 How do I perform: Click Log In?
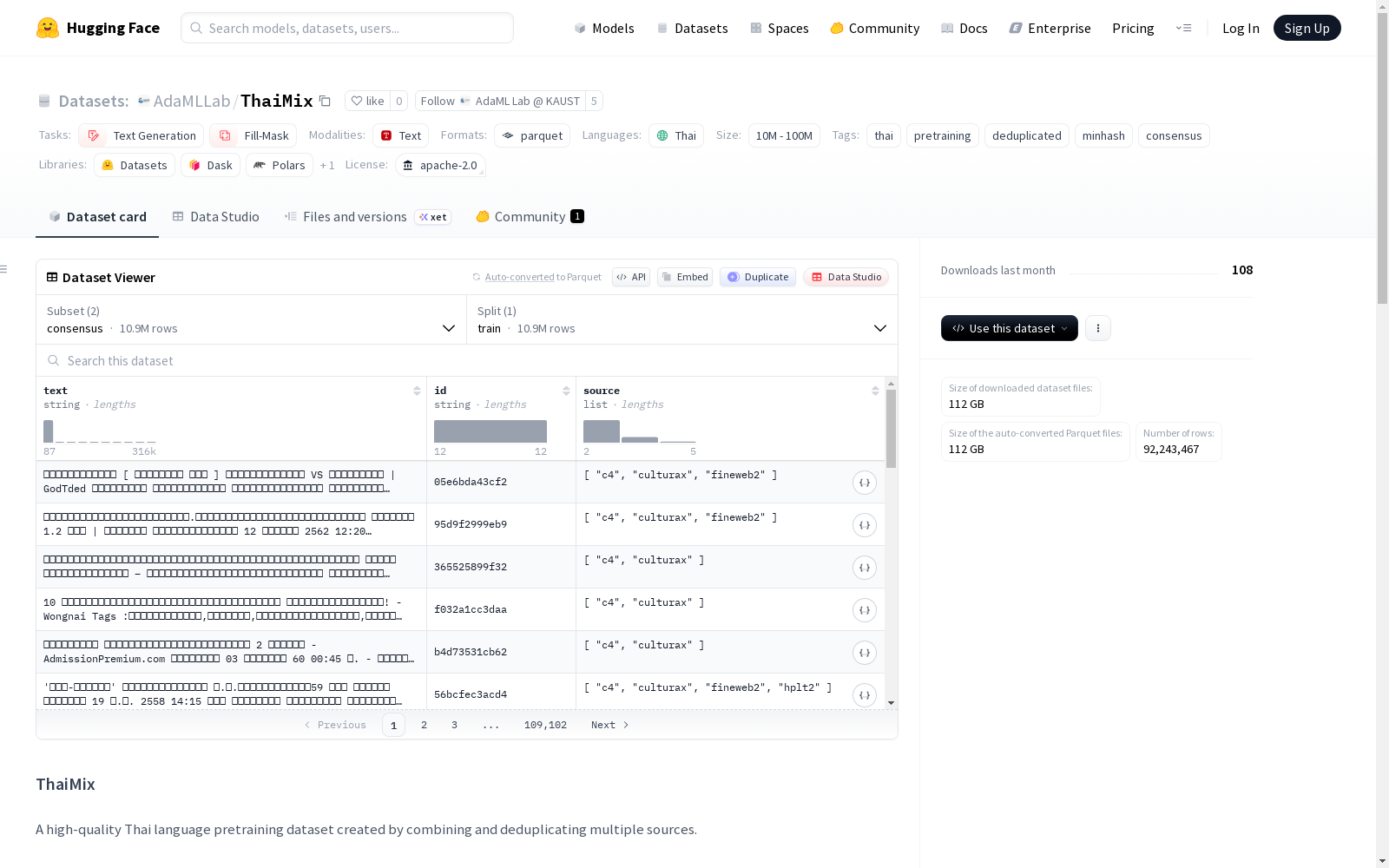(x=1241, y=28)
